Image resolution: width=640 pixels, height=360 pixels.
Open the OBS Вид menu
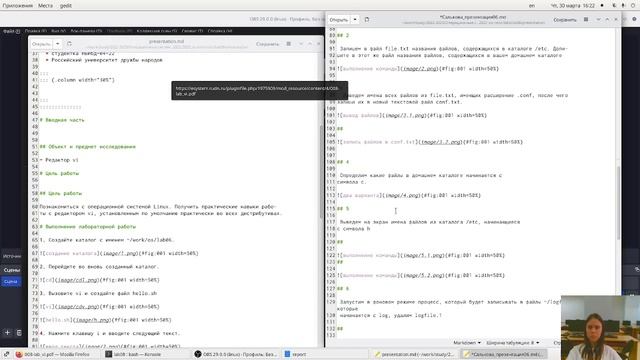click(x=58, y=31)
